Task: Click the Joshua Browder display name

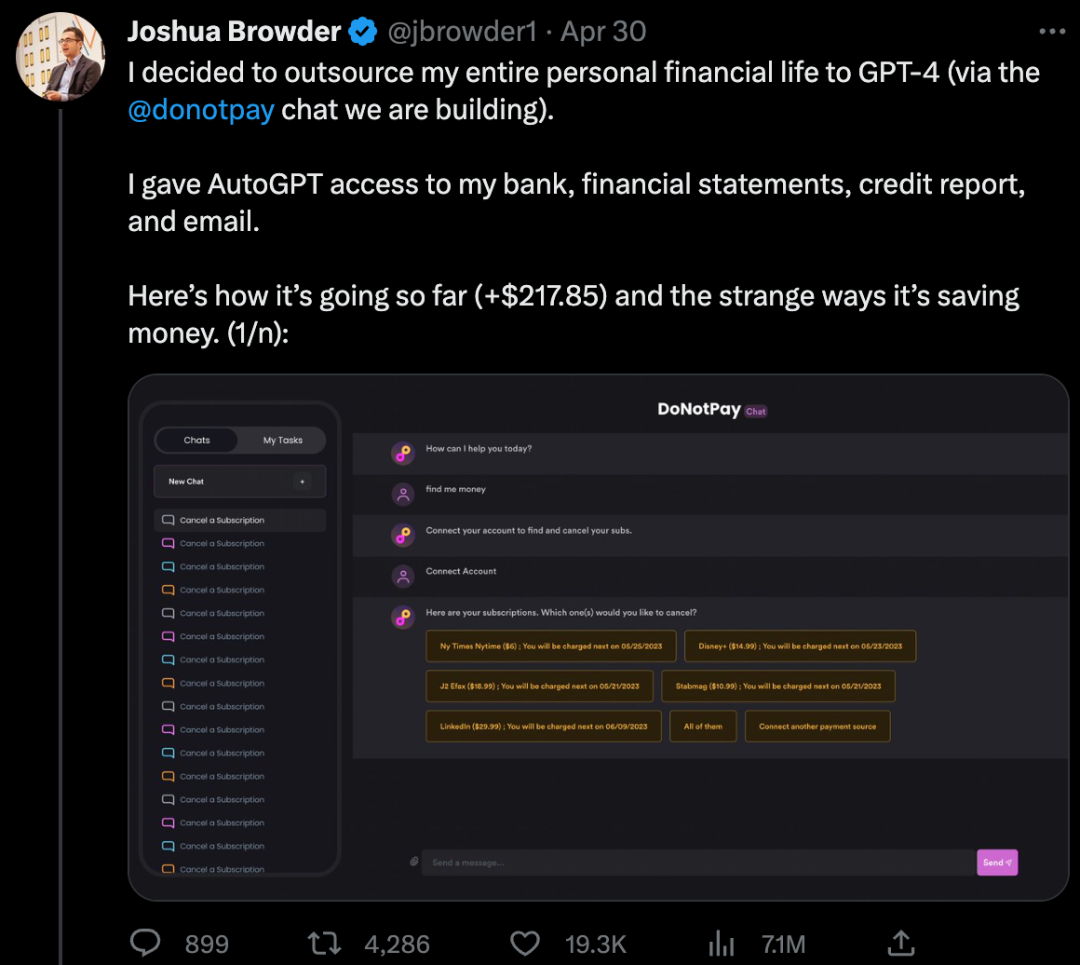Action: point(234,32)
